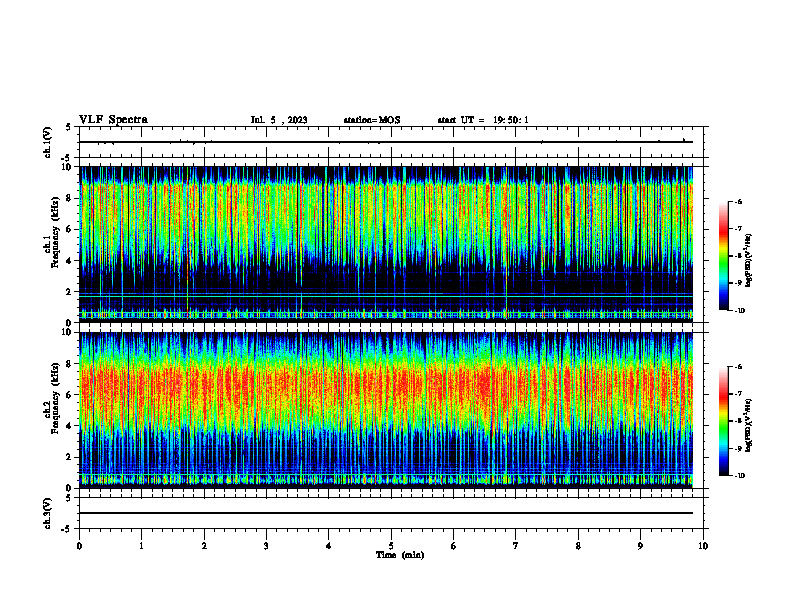Click the "station=MOS" header text
This screenshot has height=612, width=792.
click(x=372, y=120)
